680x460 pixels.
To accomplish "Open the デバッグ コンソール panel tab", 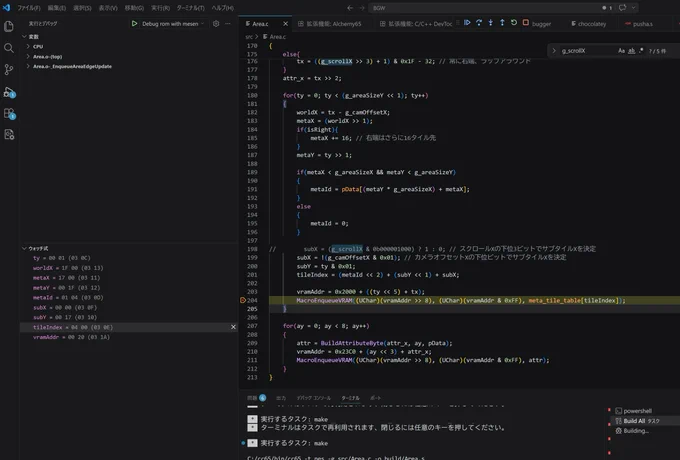I will [313, 398].
